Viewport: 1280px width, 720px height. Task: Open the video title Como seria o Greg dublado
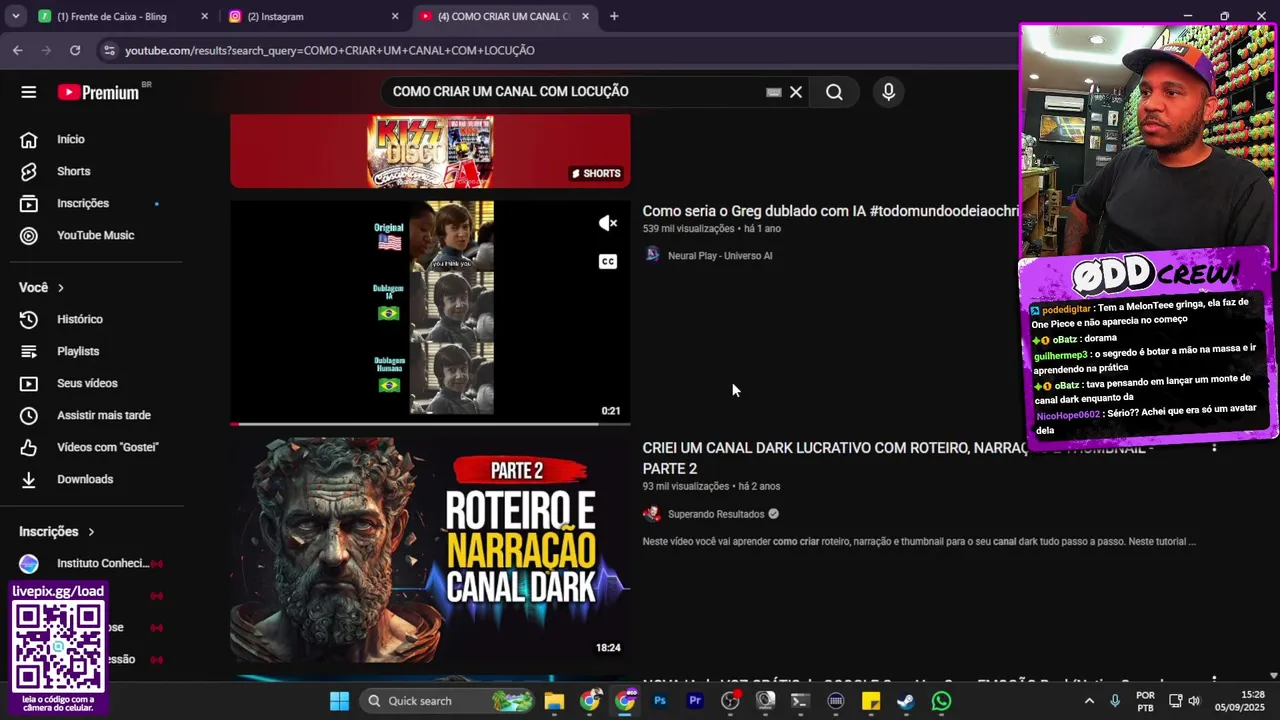(x=830, y=211)
